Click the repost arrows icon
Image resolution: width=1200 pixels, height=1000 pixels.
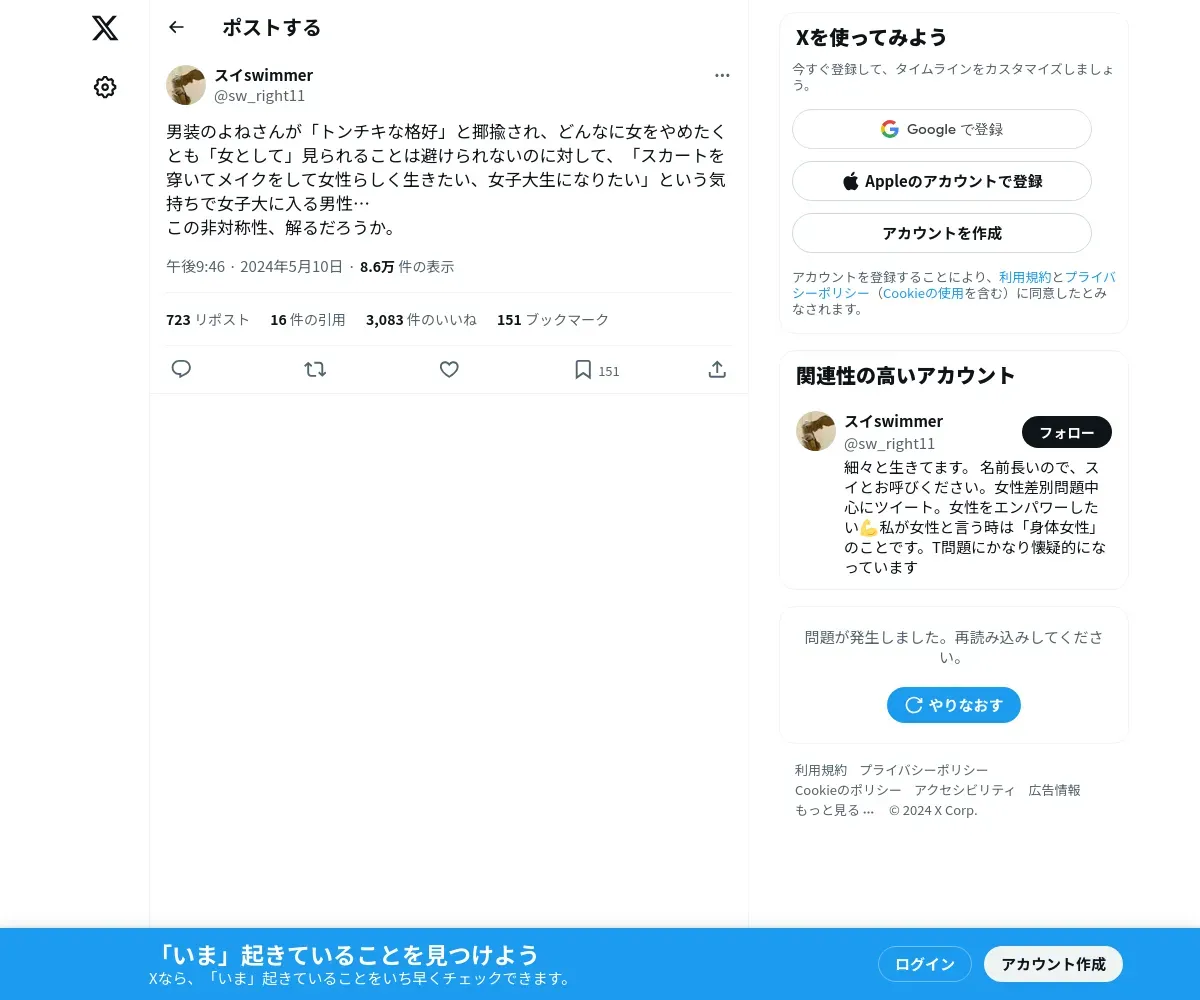click(315, 369)
